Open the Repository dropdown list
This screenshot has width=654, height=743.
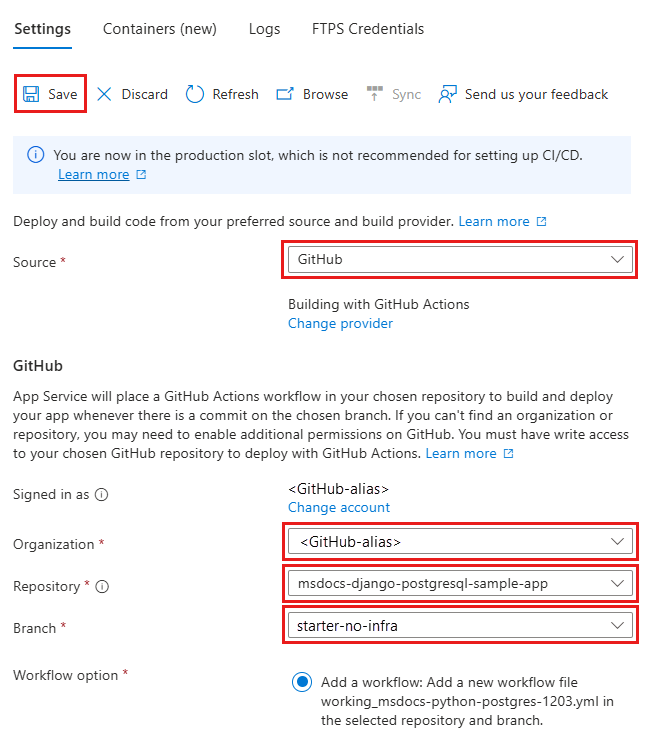[x=460, y=583]
